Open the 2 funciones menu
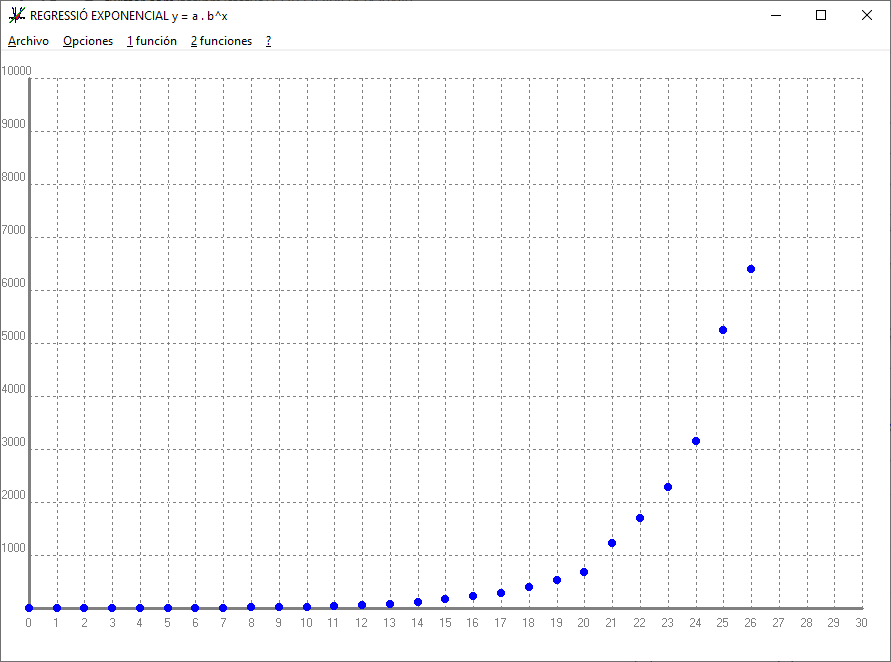The height and width of the screenshot is (662, 891). pyautogui.click(x=221, y=41)
